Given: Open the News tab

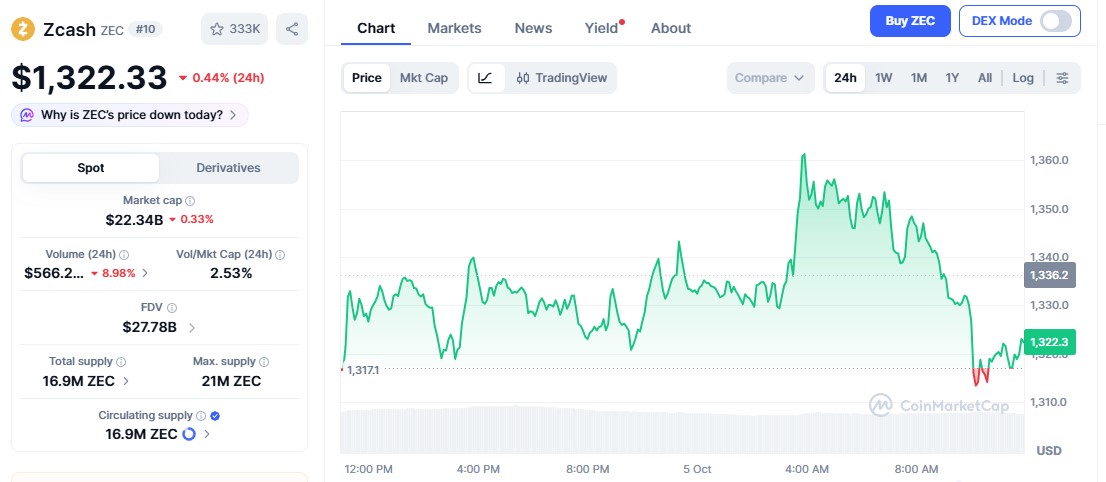Looking at the screenshot, I should [533, 28].
